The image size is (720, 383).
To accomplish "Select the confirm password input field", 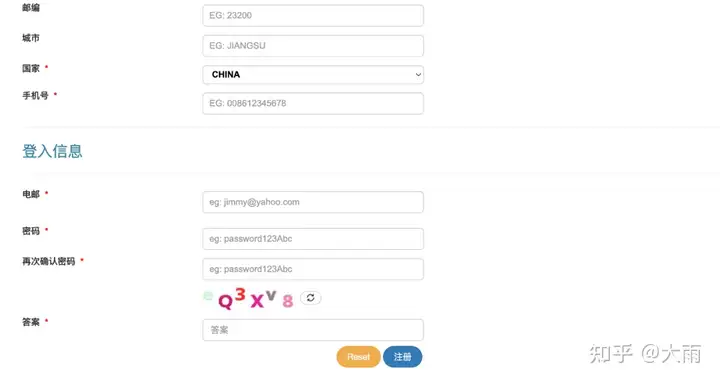I will tap(313, 269).
